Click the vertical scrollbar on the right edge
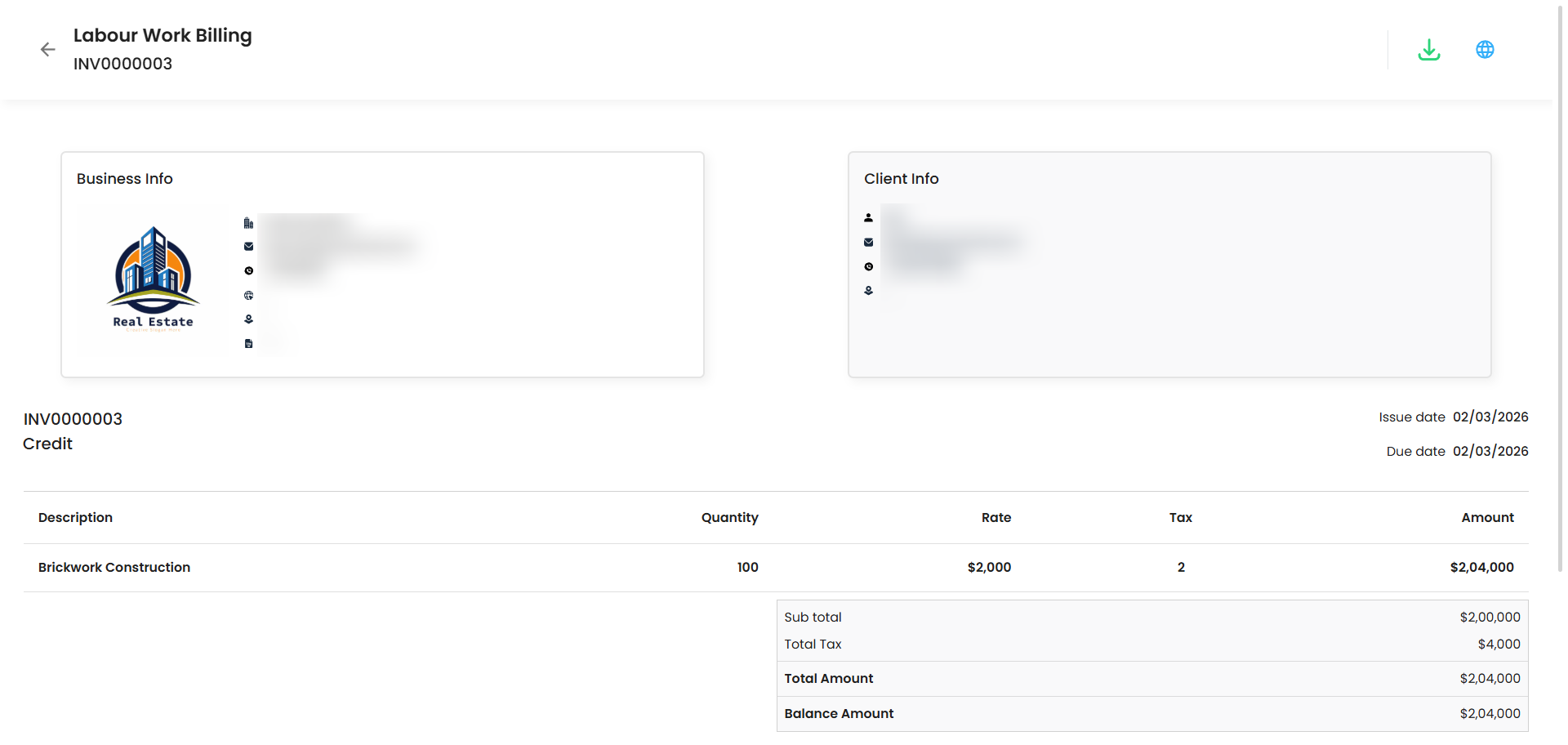This screenshot has width=1568, height=745. (x=1559, y=286)
